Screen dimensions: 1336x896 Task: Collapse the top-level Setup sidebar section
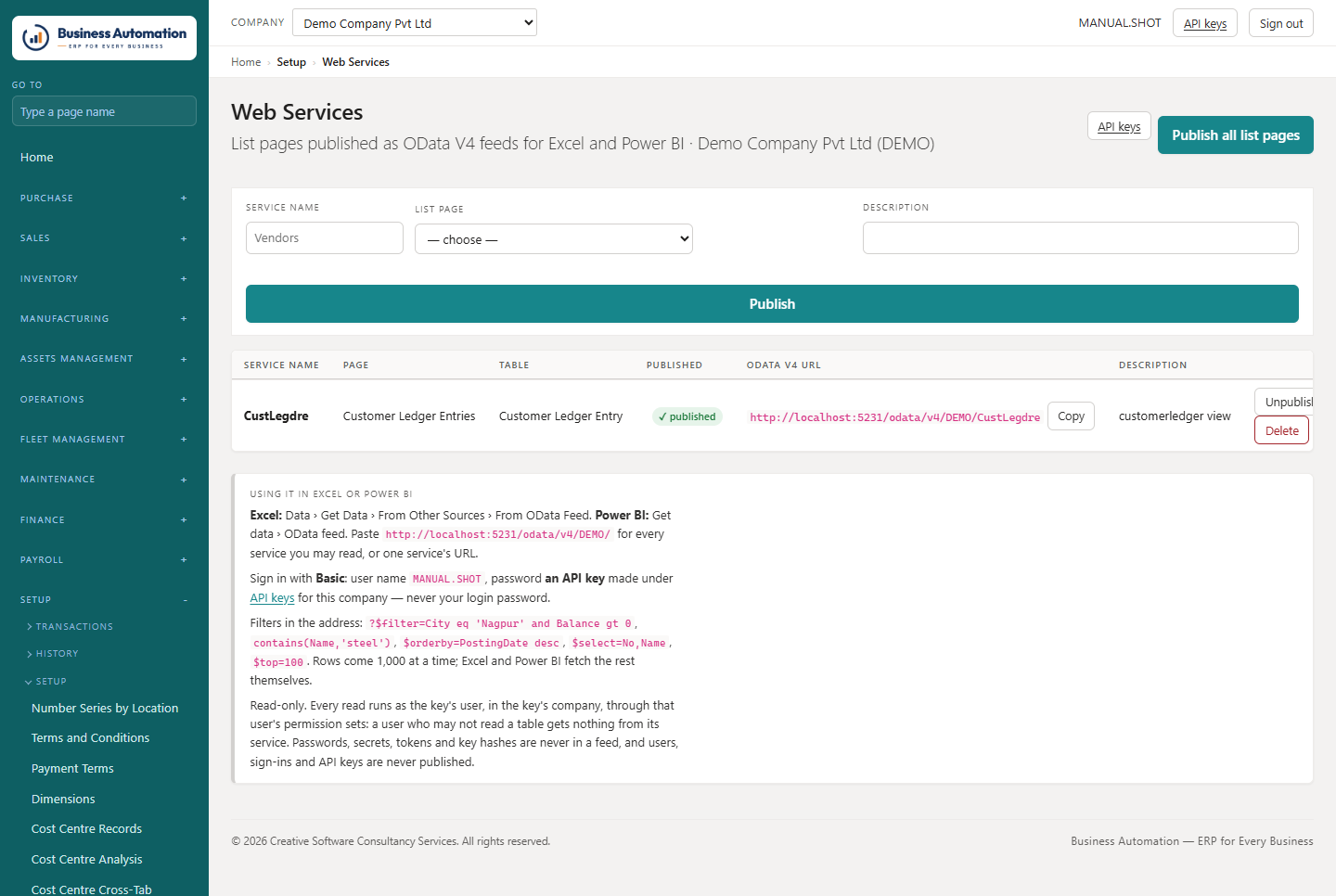pos(104,600)
